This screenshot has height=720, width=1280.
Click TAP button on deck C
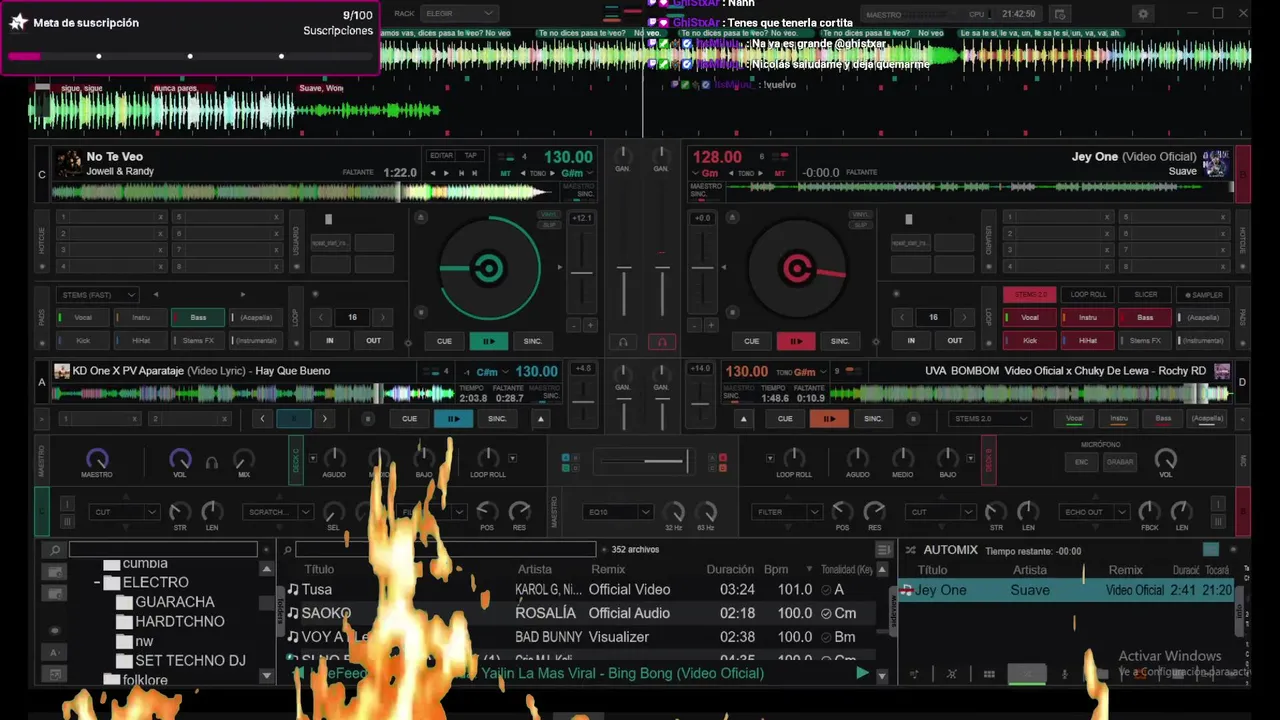click(470, 156)
